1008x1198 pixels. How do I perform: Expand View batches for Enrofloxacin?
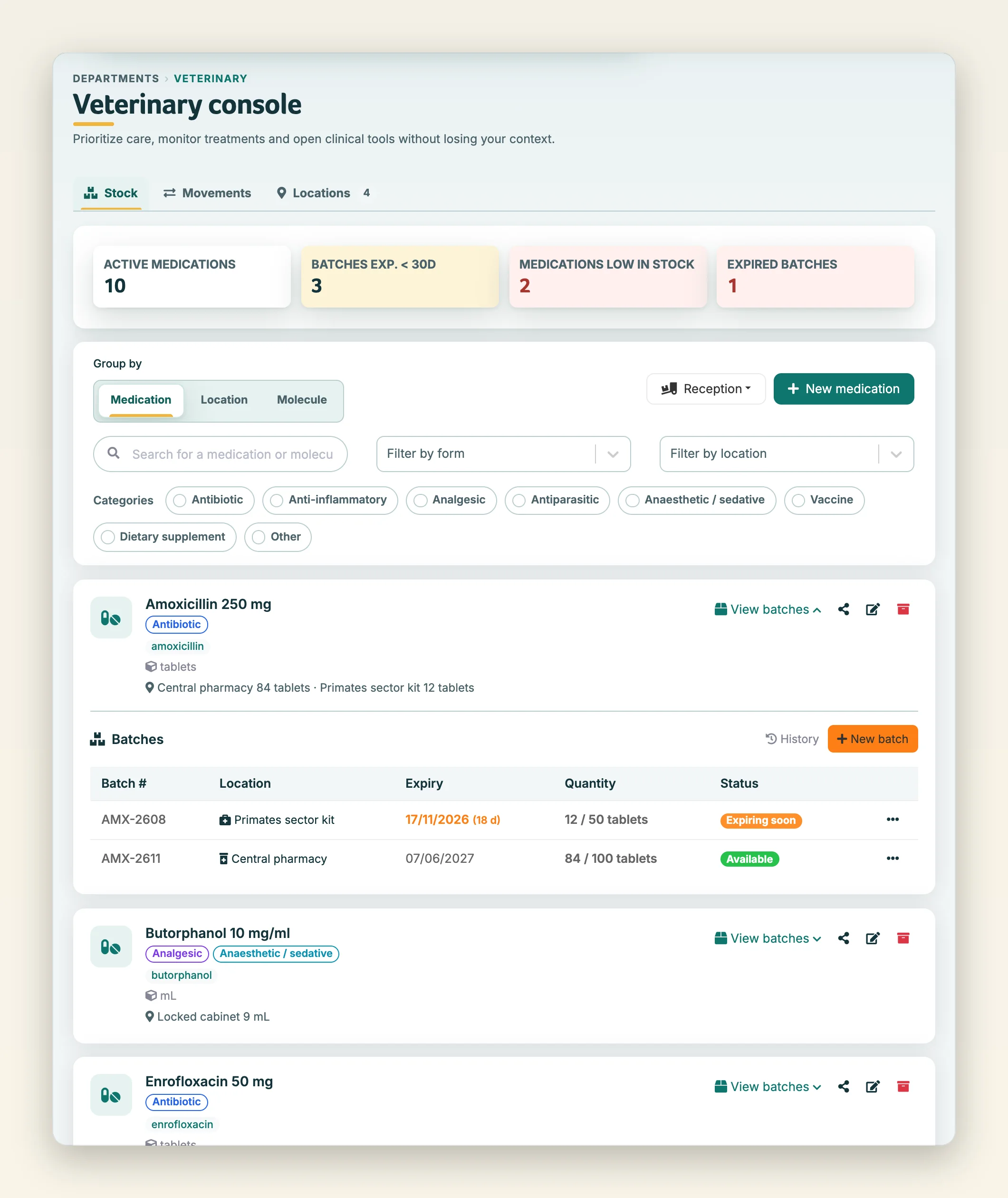(x=768, y=1087)
